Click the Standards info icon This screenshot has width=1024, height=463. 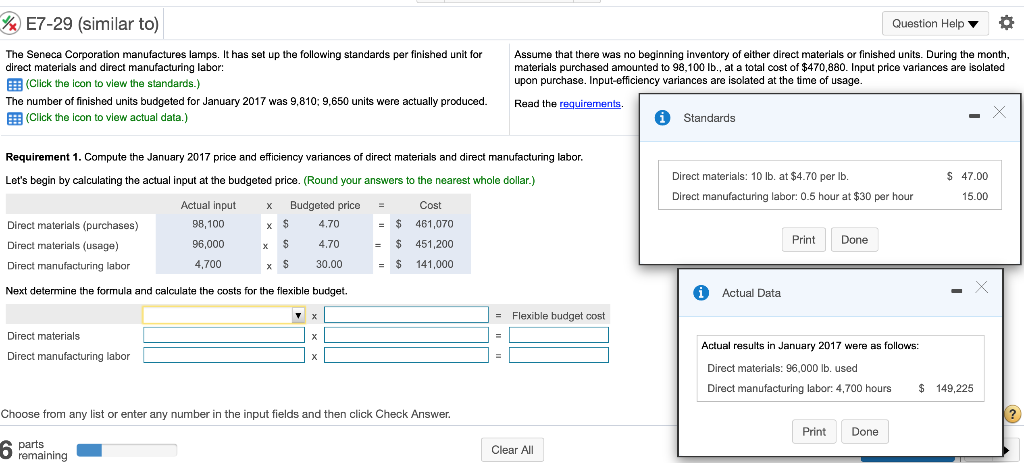663,118
